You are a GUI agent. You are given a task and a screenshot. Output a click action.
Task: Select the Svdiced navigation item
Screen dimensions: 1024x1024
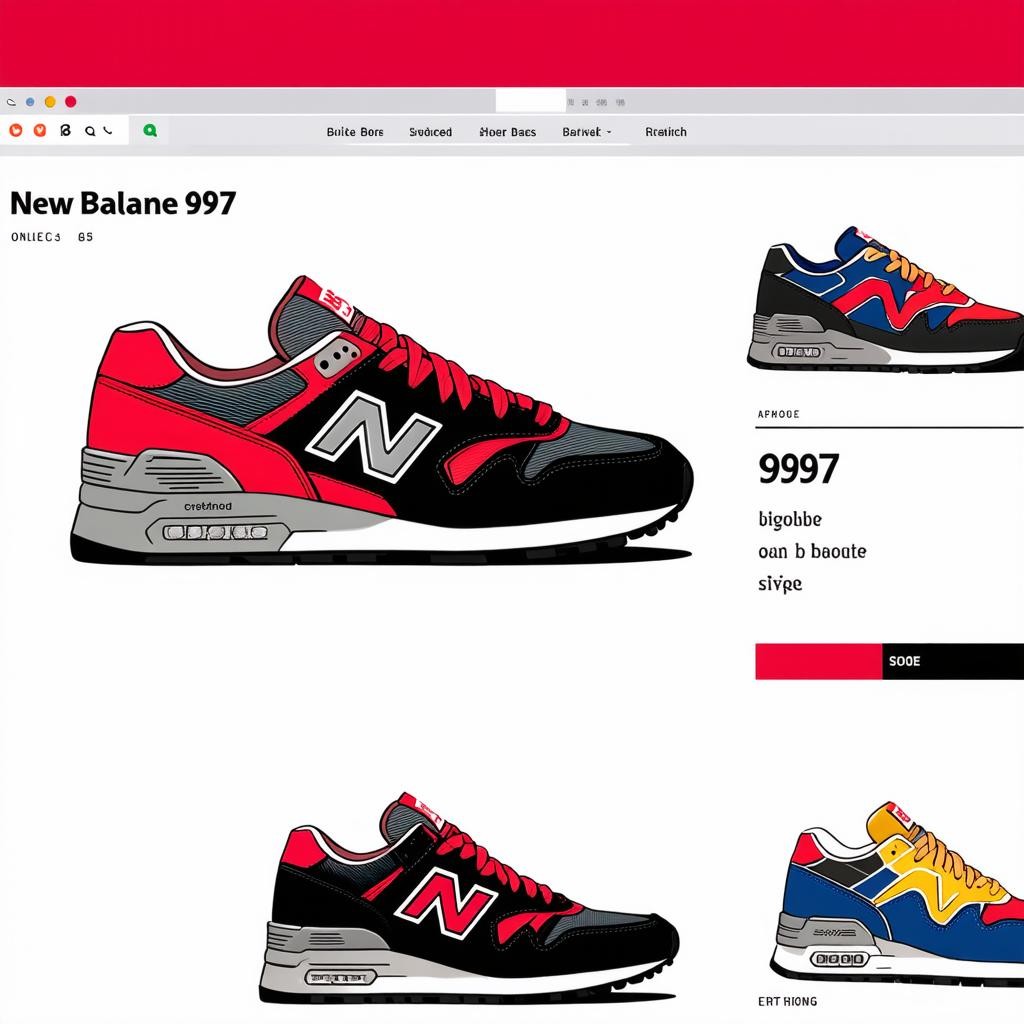430,132
